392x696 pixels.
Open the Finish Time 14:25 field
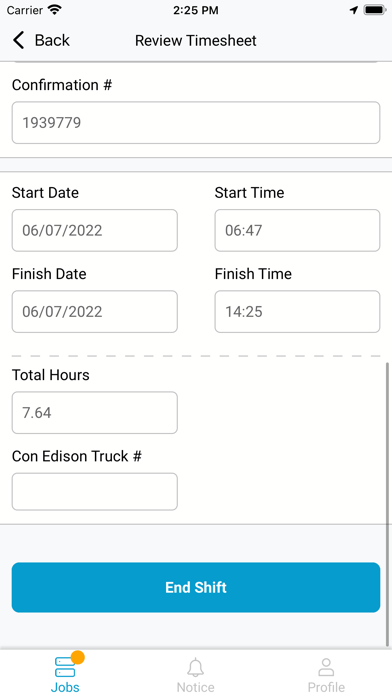click(x=297, y=312)
